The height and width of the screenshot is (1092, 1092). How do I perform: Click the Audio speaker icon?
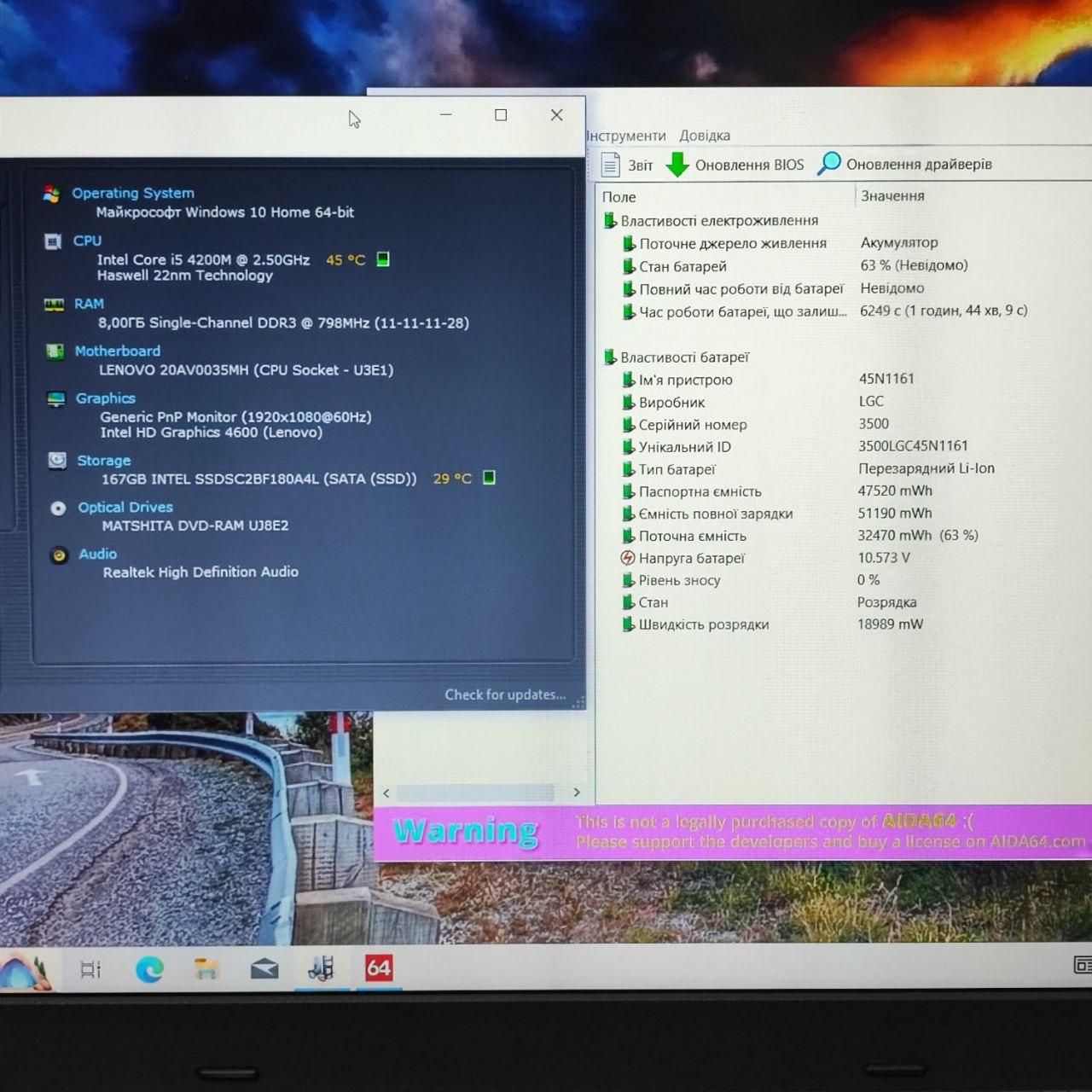tap(59, 555)
